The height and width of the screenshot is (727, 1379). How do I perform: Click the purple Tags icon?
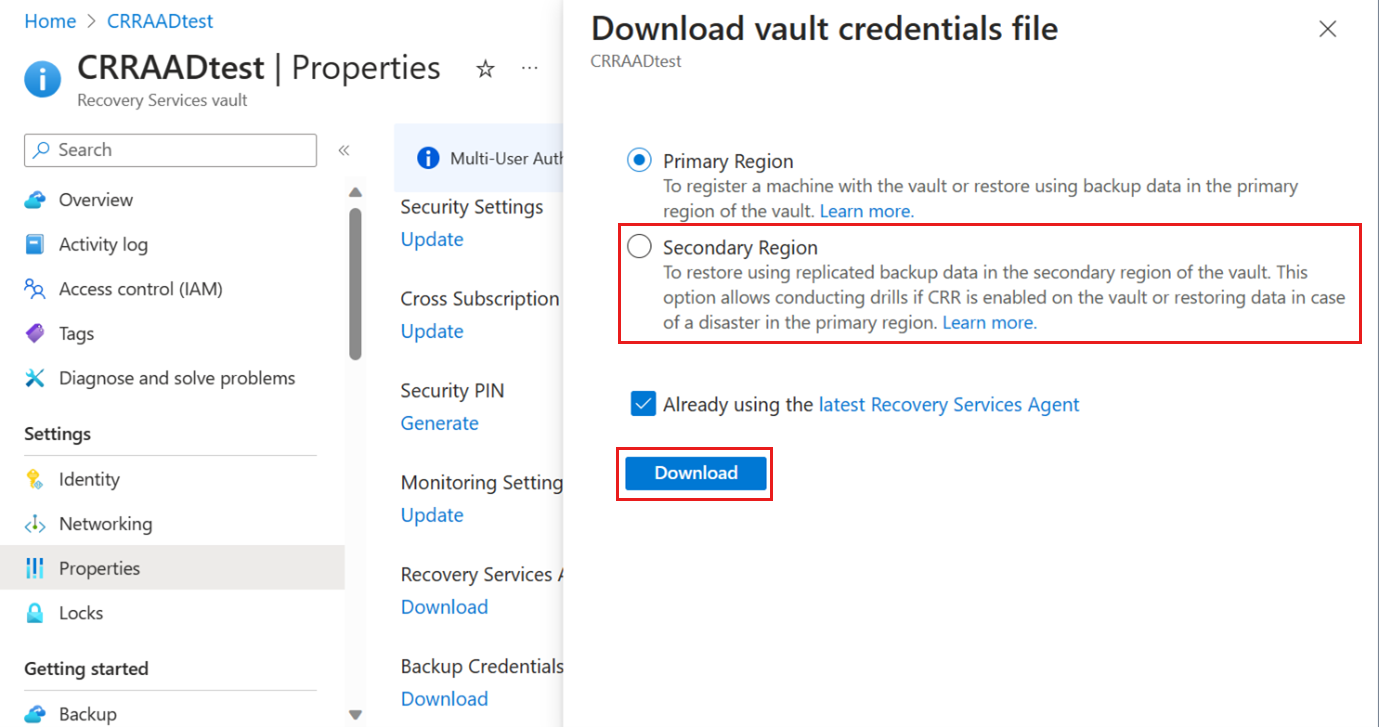35,334
